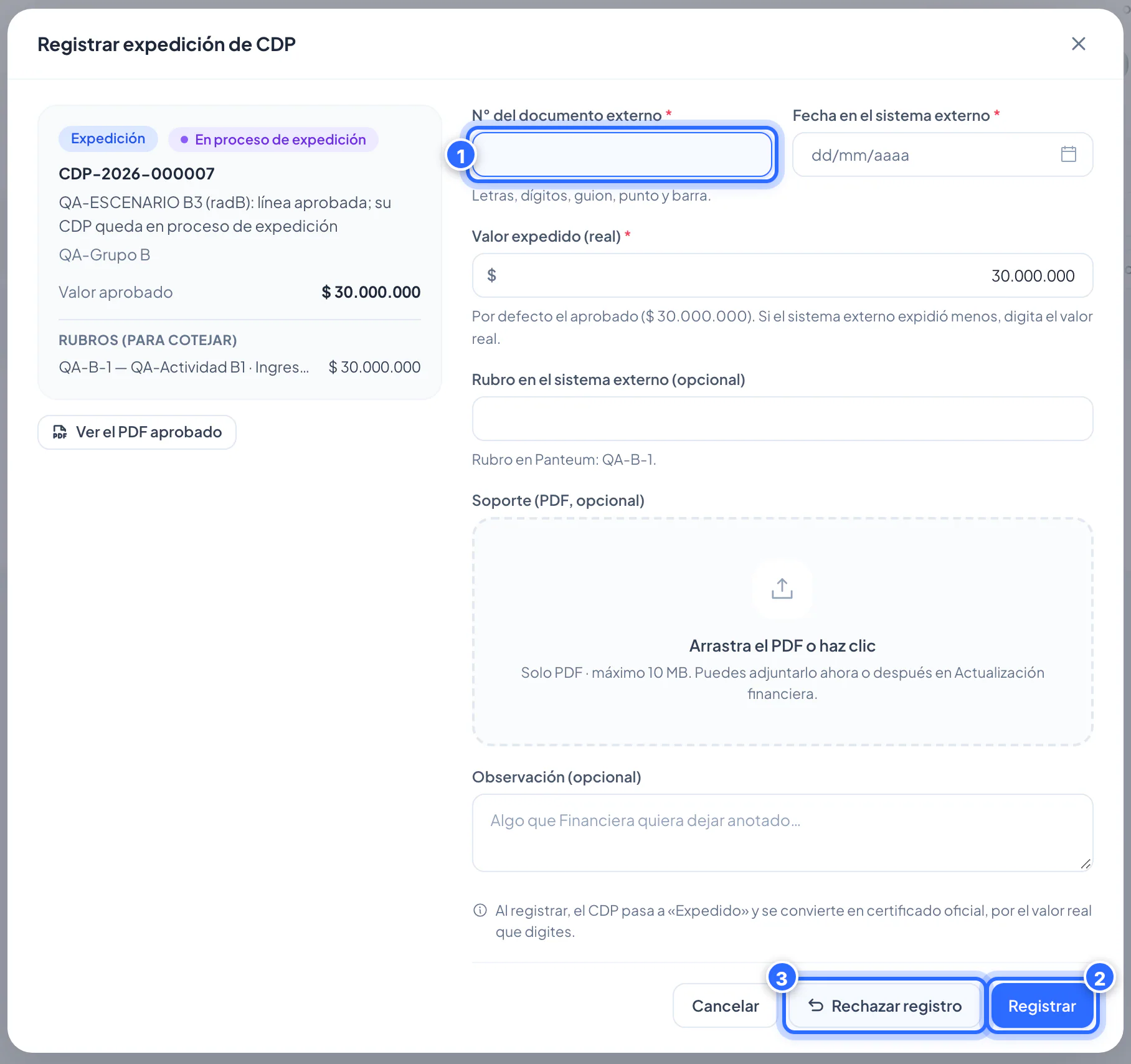Open the PDF upload drop zone
This screenshot has width=1131, height=1064.
pos(782,632)
